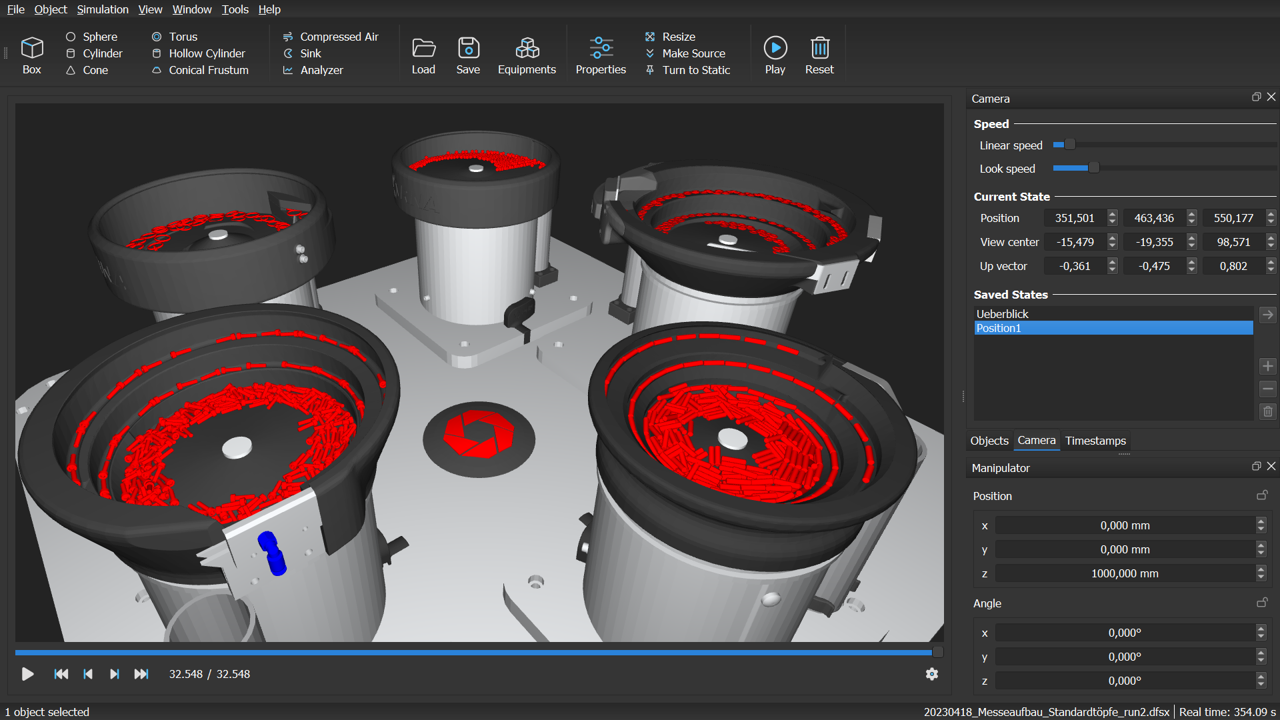Toggle Position lock in Manipulator
The width and height of the screenshot is (1280, 720).
click(1262, 495)
